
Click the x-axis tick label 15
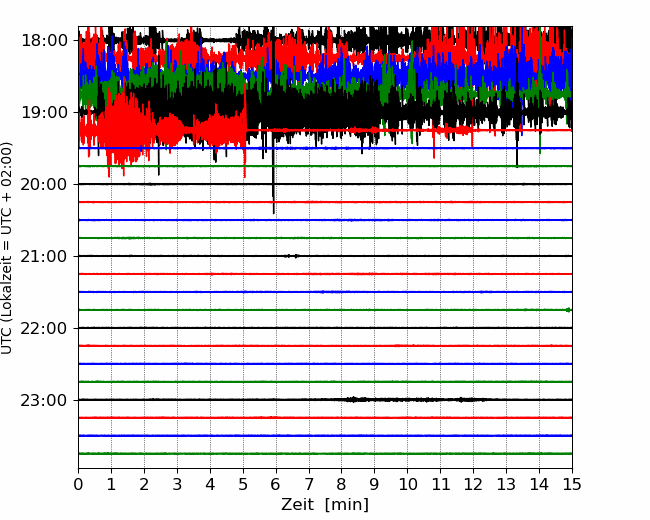click(572, 484)
